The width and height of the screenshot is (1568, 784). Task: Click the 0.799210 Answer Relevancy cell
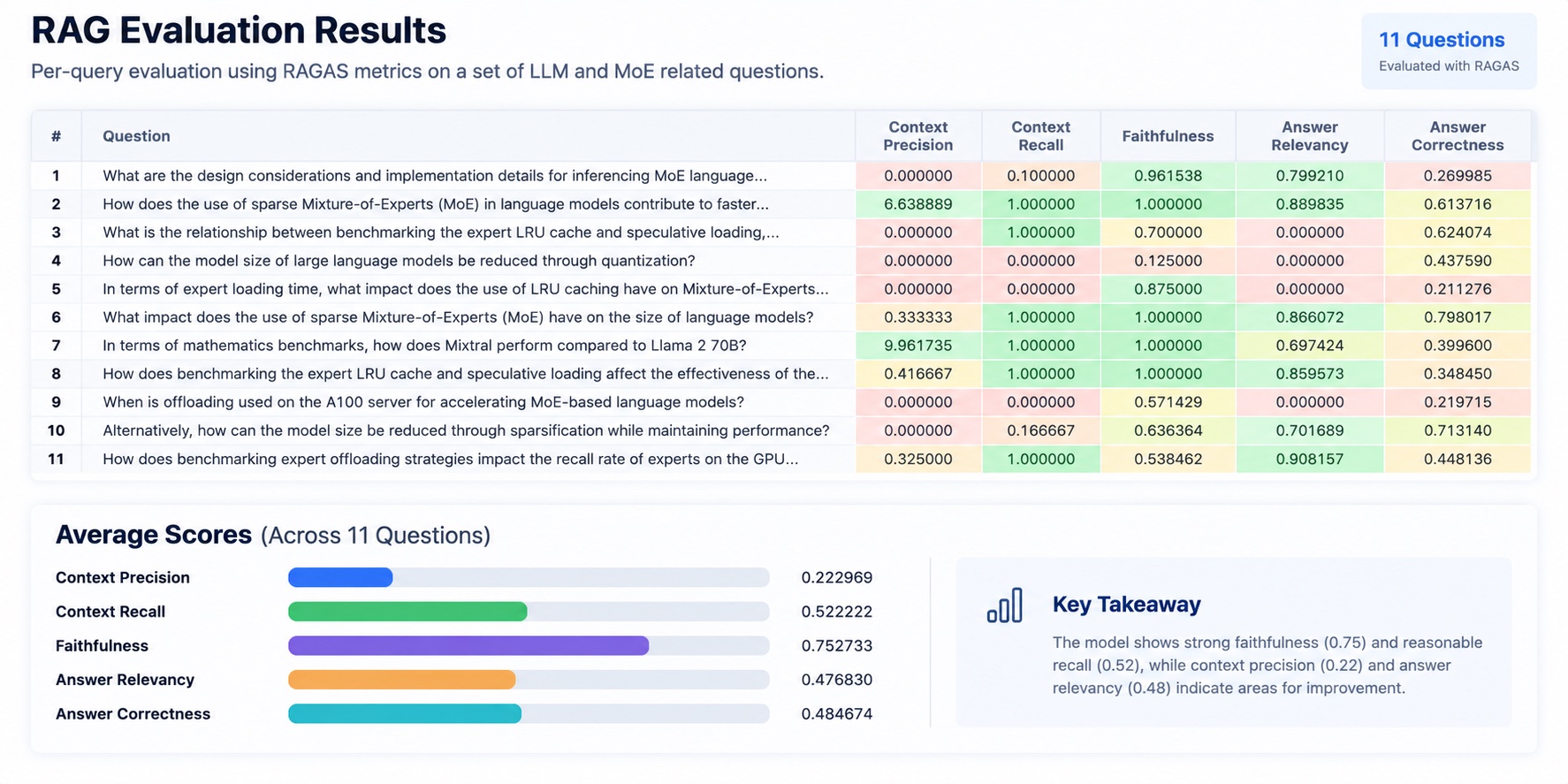click(1310, 176)
